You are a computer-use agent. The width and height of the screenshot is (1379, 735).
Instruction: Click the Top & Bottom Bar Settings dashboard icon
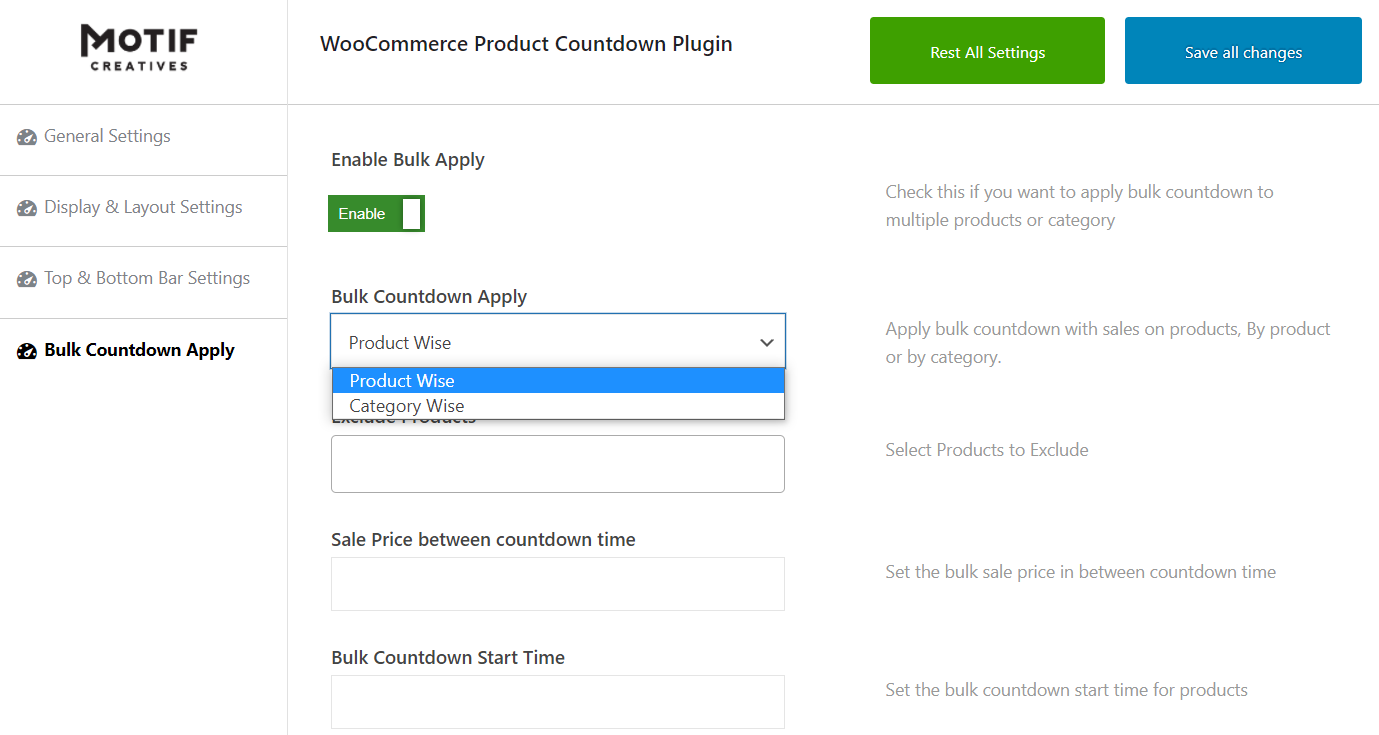click(x=27, y=279)
